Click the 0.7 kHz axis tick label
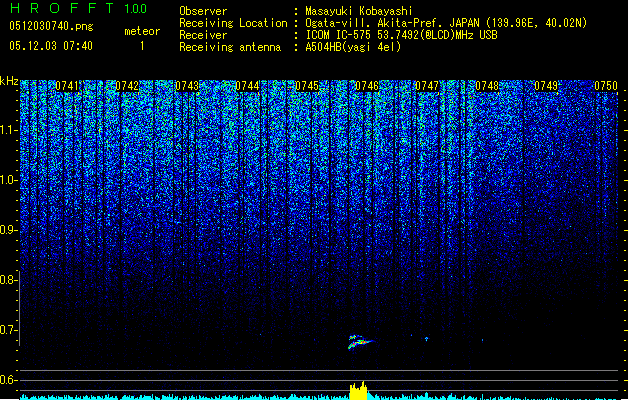The image size is (629, 400). tap(8, 330)
